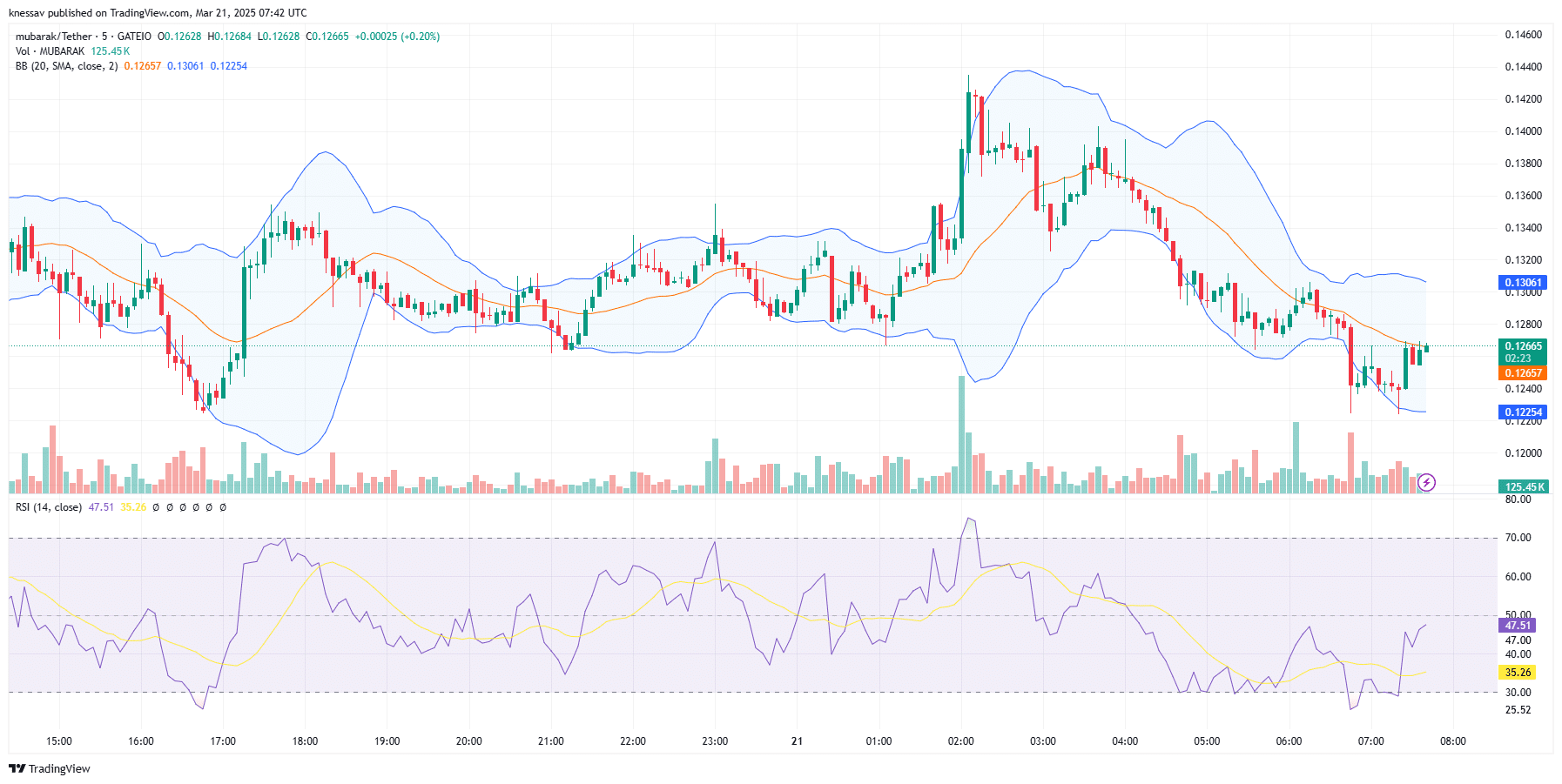Click the 0.13600 price axis label

tap(1523, 196)
